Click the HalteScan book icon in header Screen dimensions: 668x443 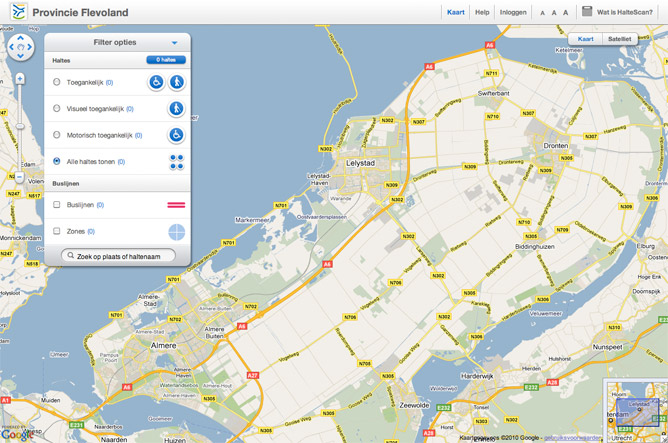(x=587, y=11)
